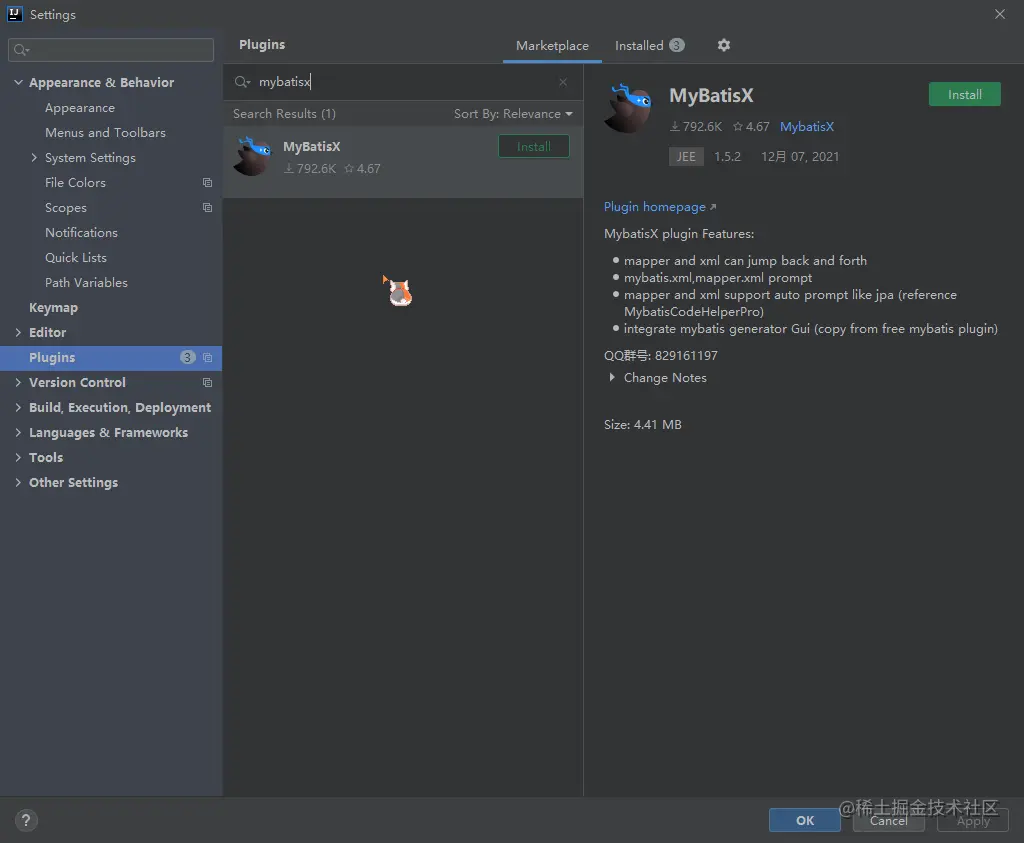This screenshot has height=843, width=1024.
Task: Open Path Variables settings
Action: point(86,283)
